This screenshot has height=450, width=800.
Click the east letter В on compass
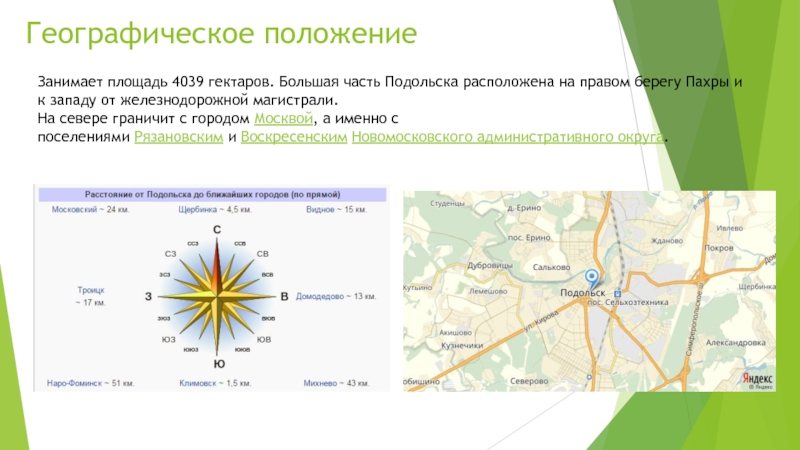(284, 297)
